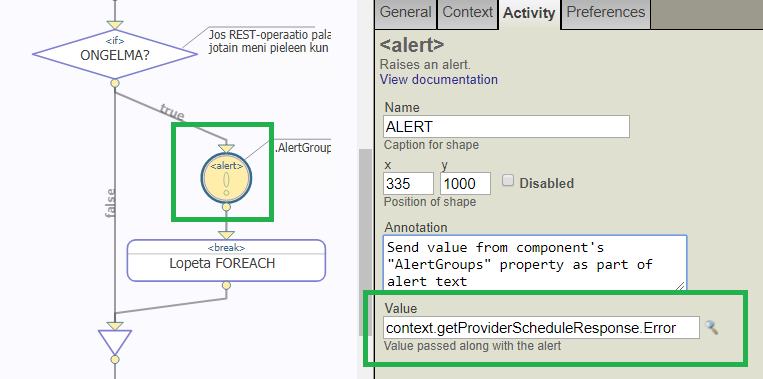Edit the Value field context.getProviderScheduleResponse.Error
The image size is (763, 379).
541,328
